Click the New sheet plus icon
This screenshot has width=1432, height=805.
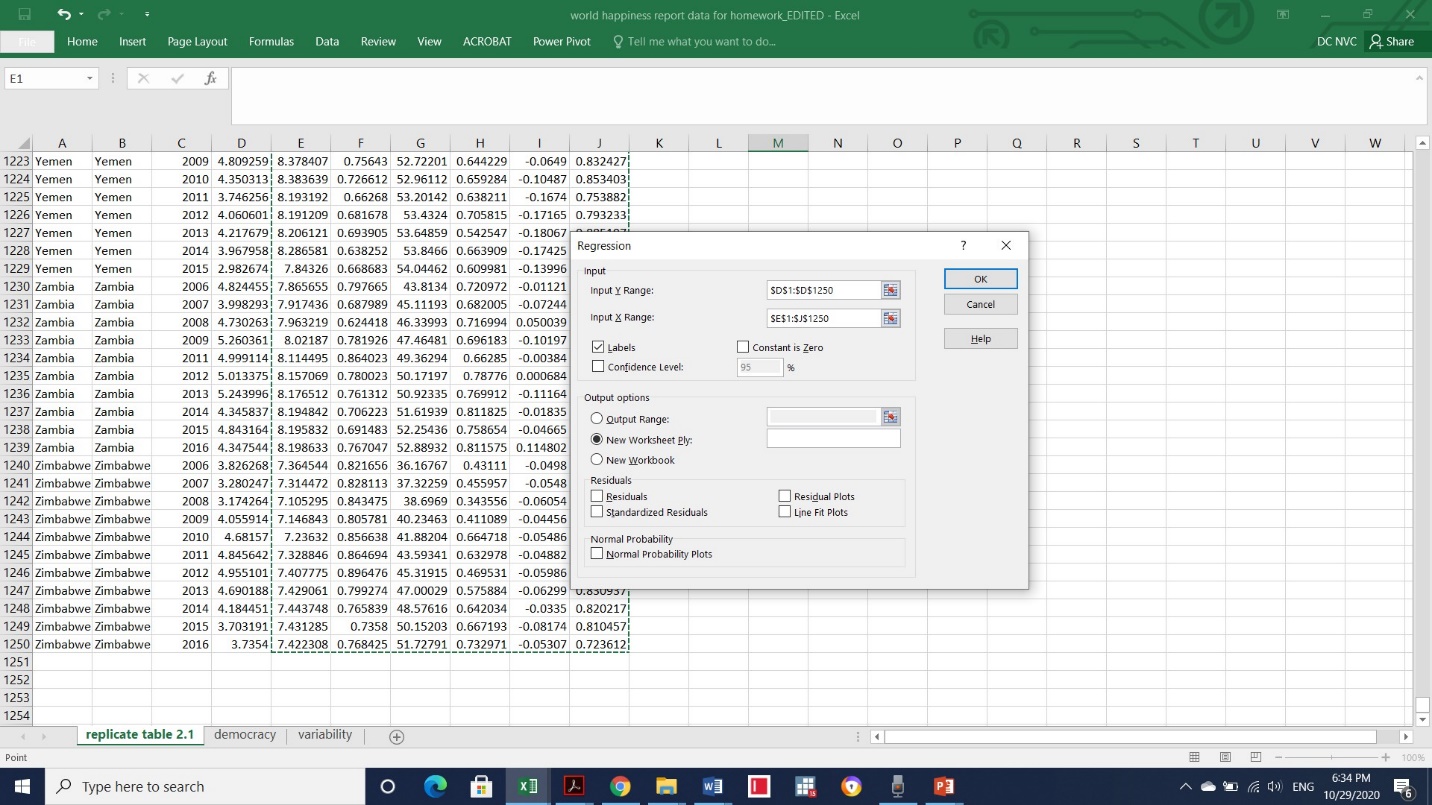tap(396, 737)
